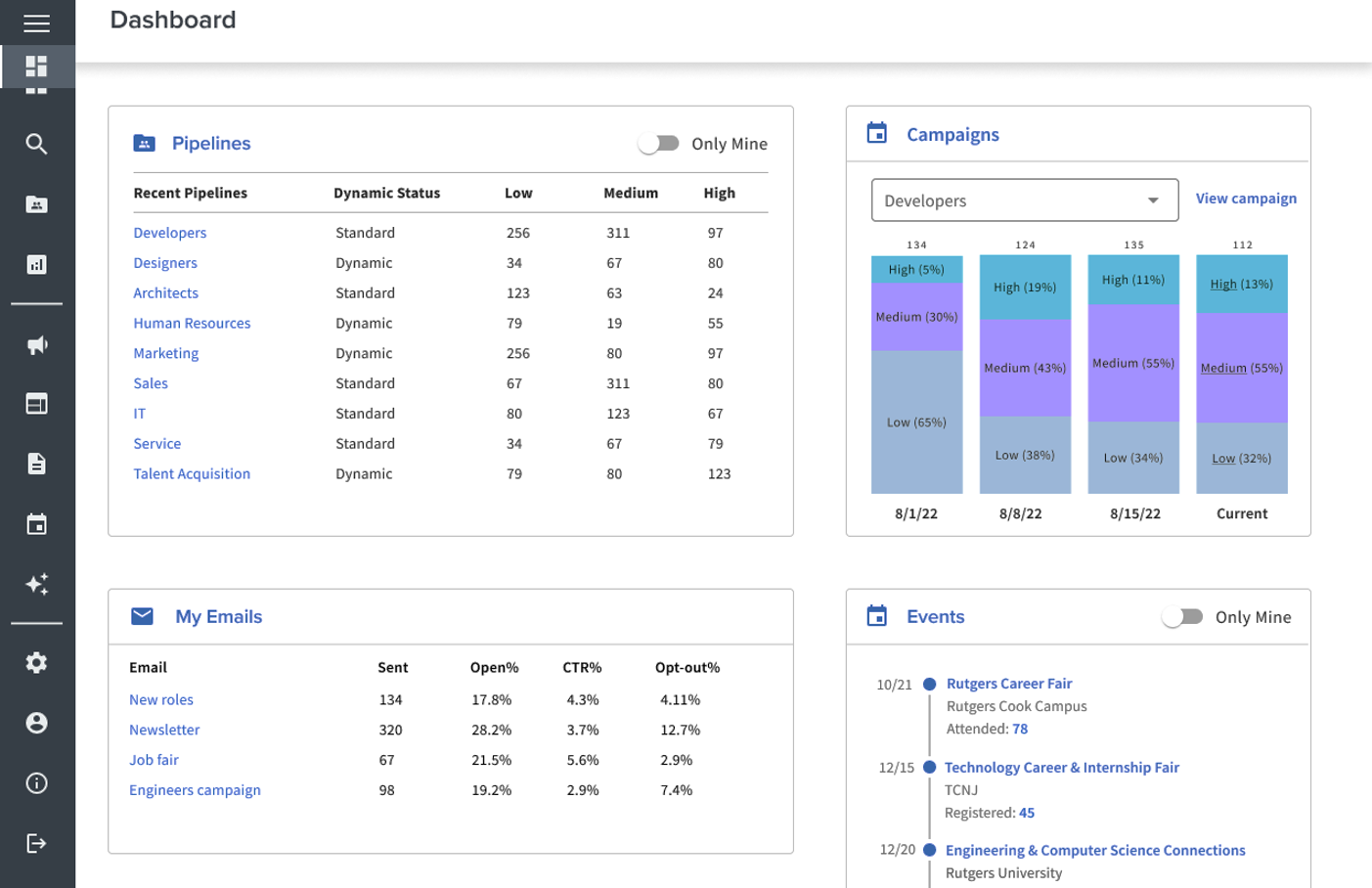The width and height of the screenshot is (1372, 888).
Task: Open the Developers campaign dropdown
Action: (x=1024, y=200)
